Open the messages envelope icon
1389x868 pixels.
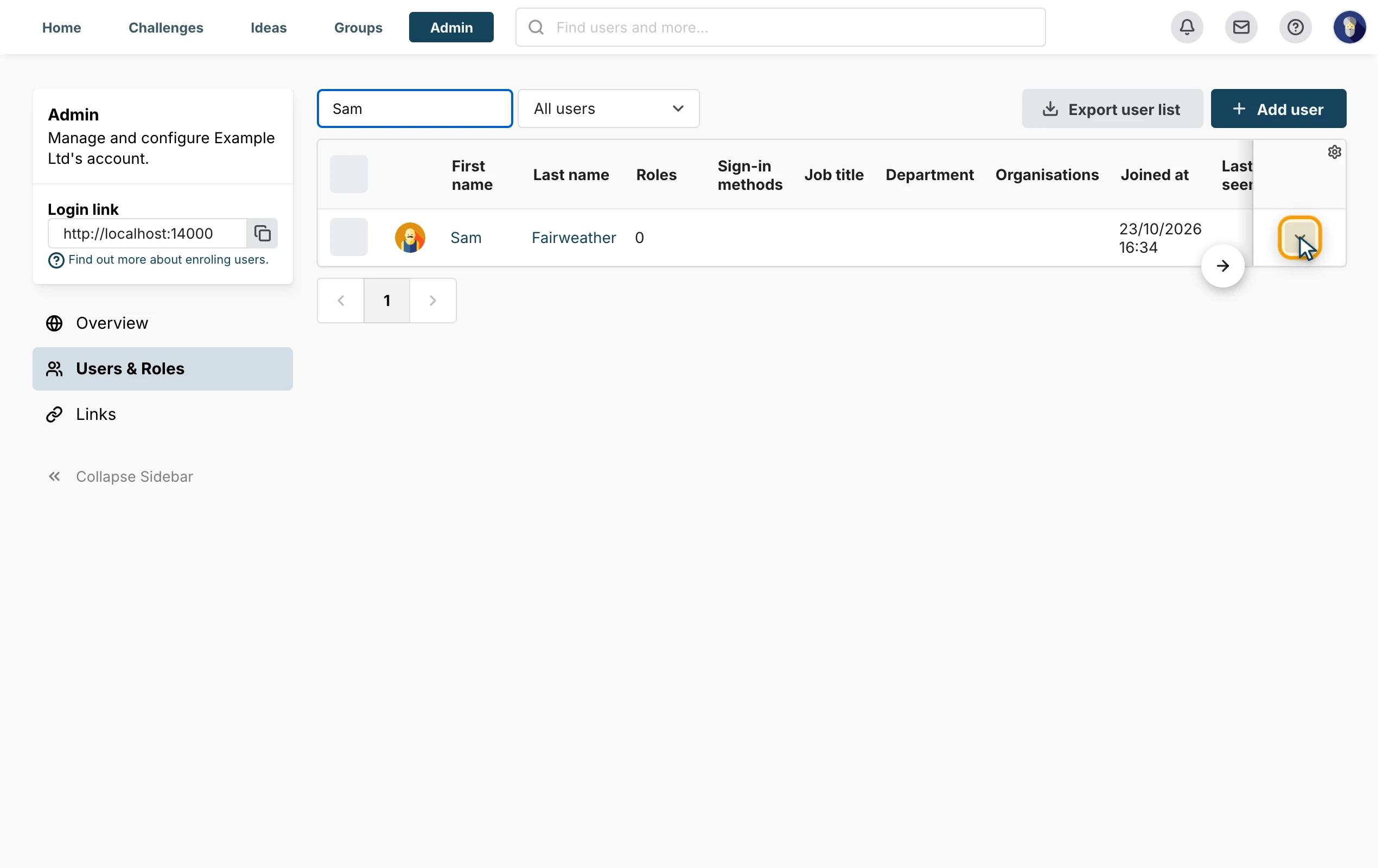[x=1241, y=27]
